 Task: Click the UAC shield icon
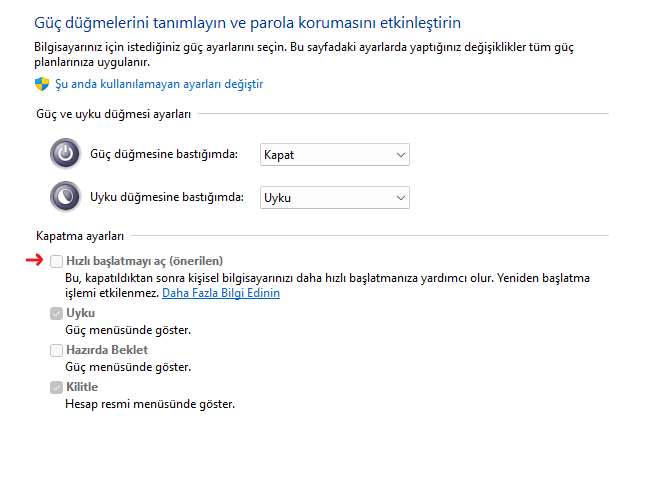[x=42, y=84]
